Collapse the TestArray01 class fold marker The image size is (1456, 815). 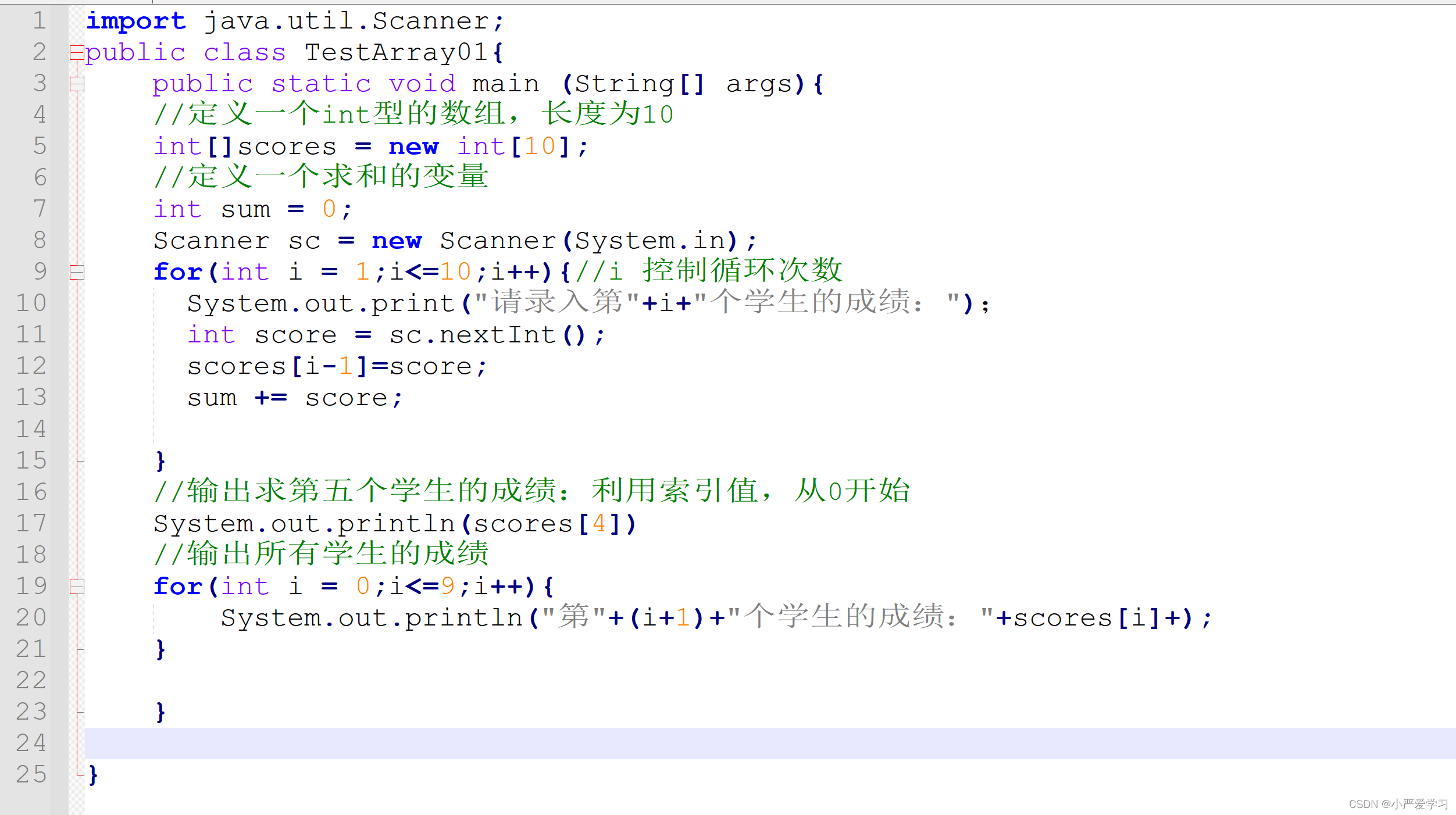point(77,53)
